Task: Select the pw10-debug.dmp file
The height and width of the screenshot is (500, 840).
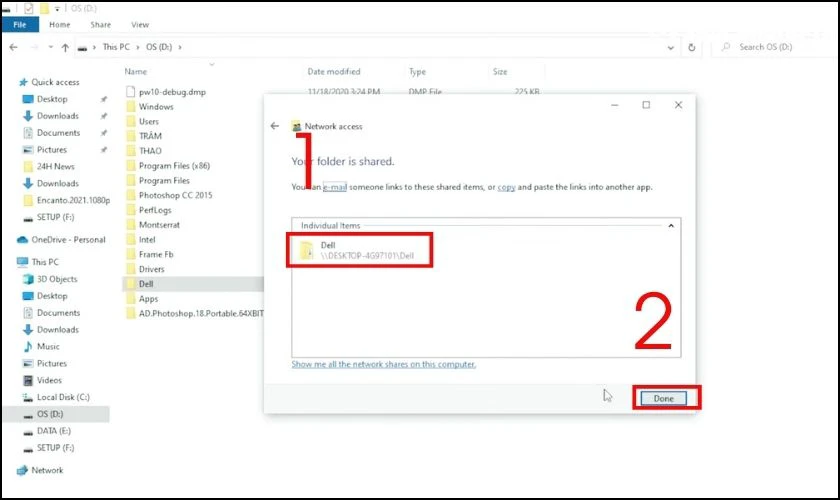Action: point(166,92)
